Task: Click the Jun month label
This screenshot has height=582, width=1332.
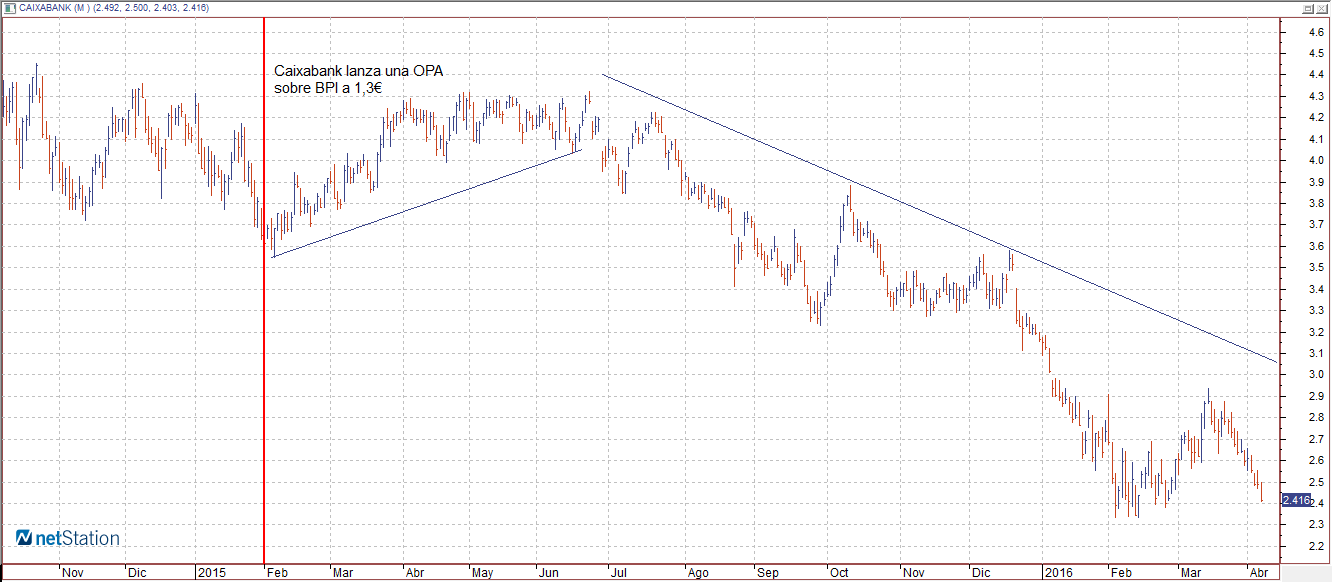Action: (549, 573)
